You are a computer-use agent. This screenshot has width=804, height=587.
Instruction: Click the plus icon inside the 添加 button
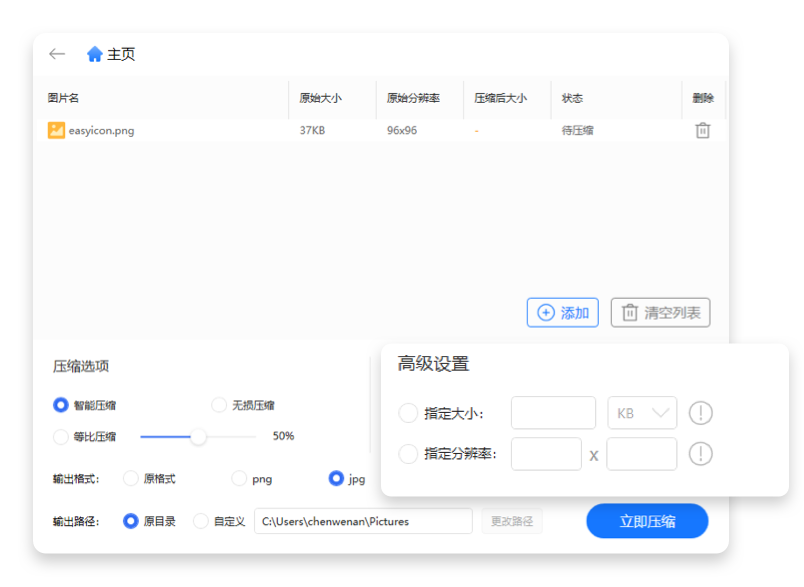coord(544,312)
